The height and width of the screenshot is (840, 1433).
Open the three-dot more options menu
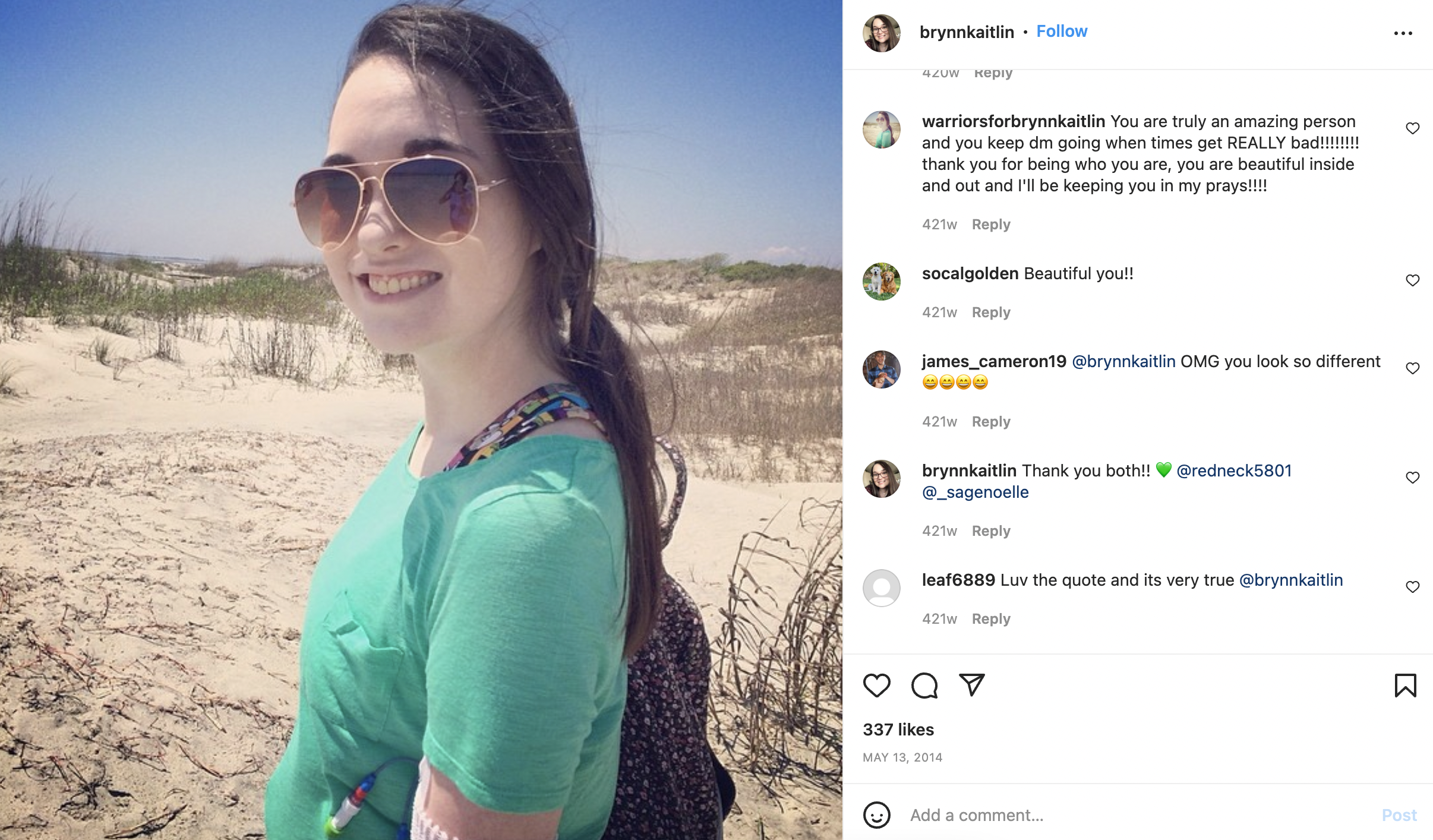tap(1403, 33)
